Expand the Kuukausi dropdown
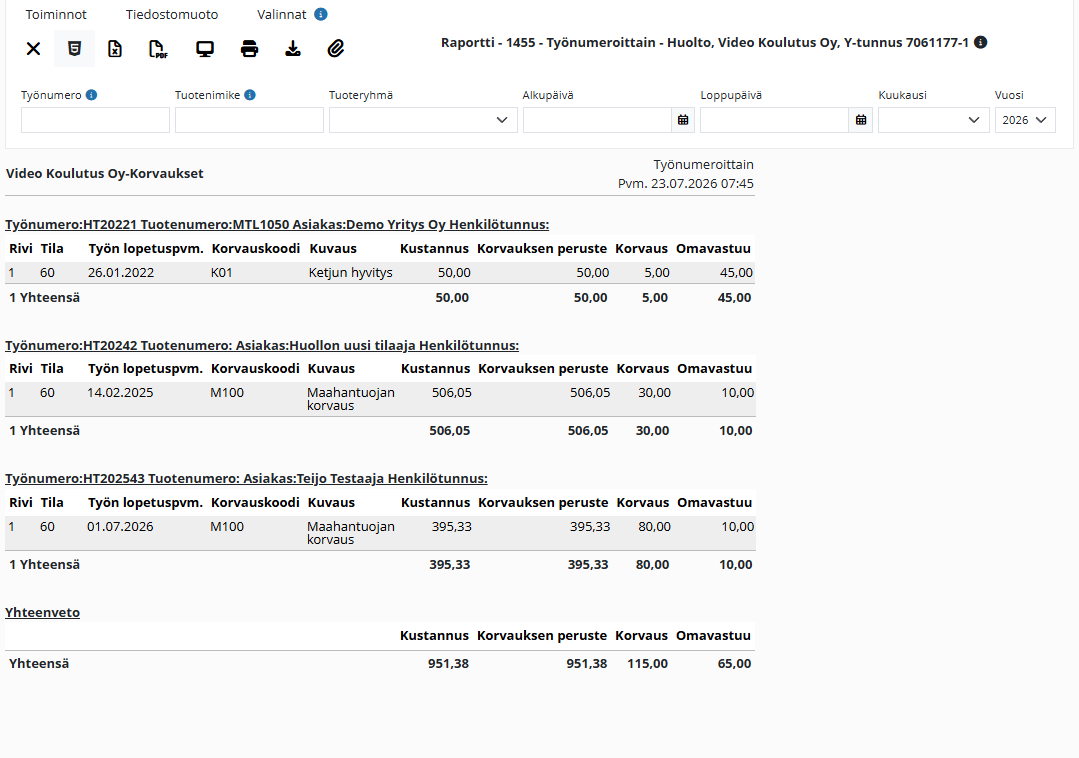The image size is (1079, 758). tap(934, 120)
